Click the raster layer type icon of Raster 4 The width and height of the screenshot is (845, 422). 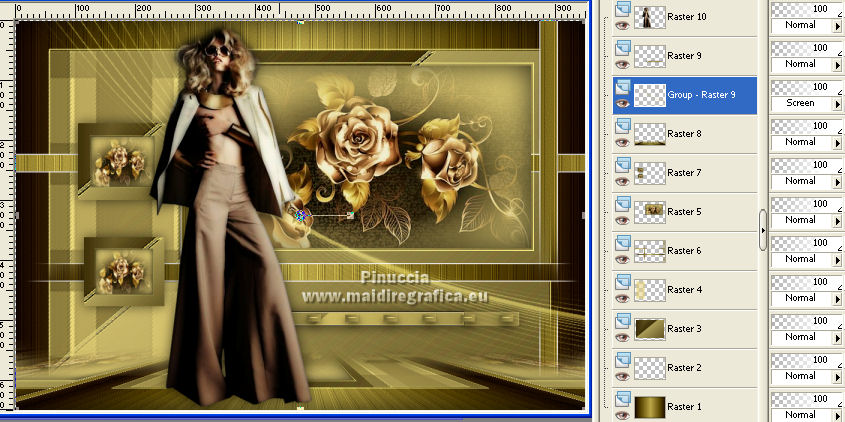coord(623,281)
